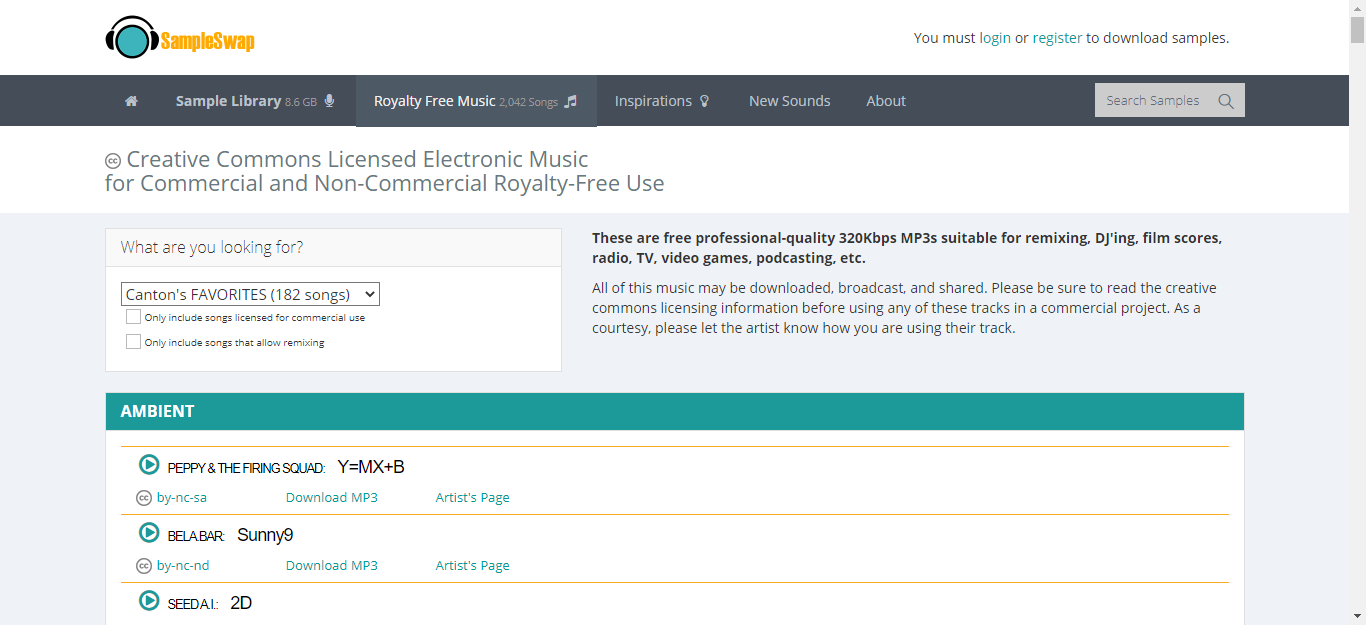Click Creative Commons icon beside by-nc-sa
1366x625 pixels.
[144, 498]
